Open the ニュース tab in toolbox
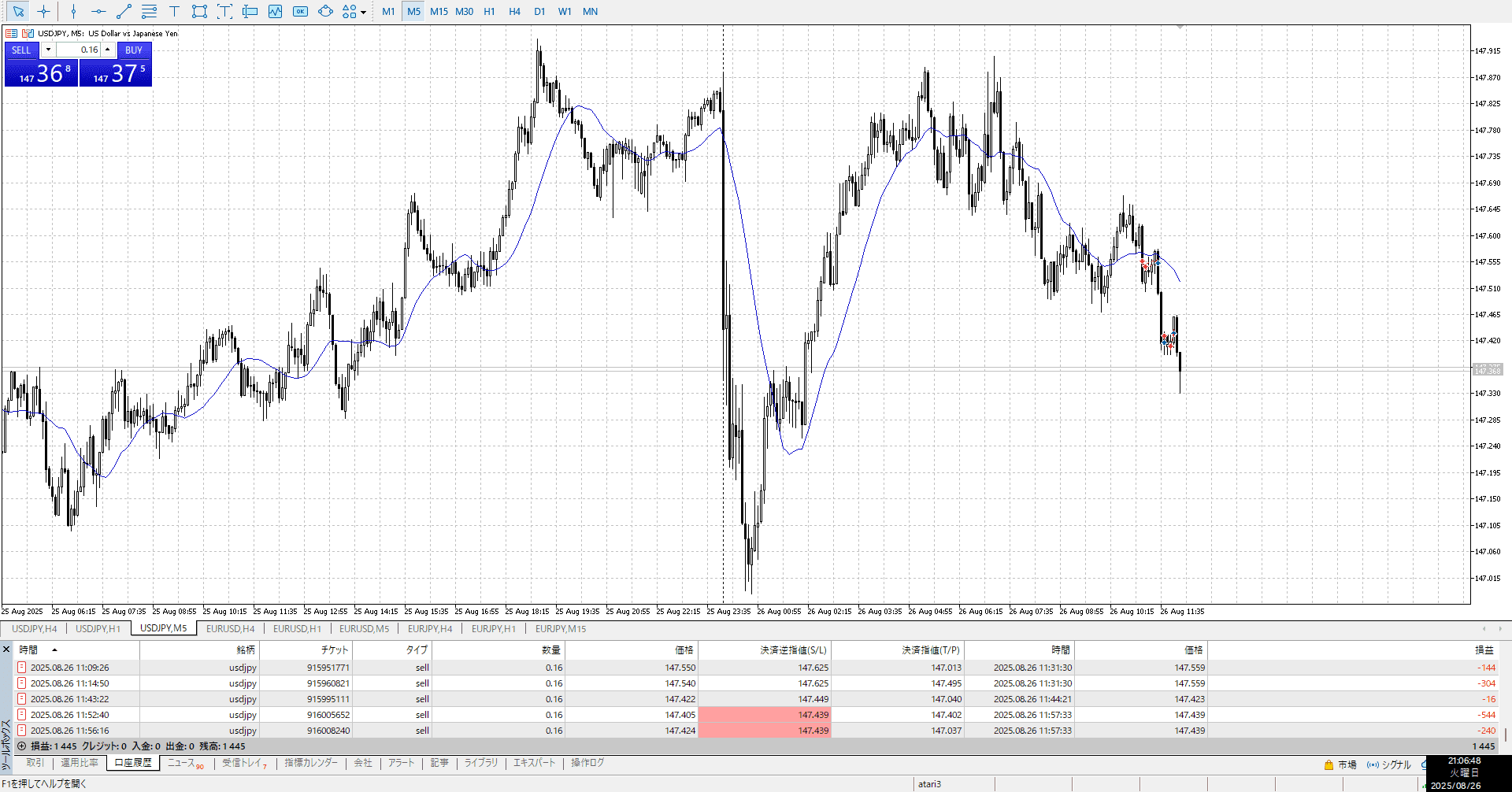This screenshot has height=792, width=1512. coord(182,763)
